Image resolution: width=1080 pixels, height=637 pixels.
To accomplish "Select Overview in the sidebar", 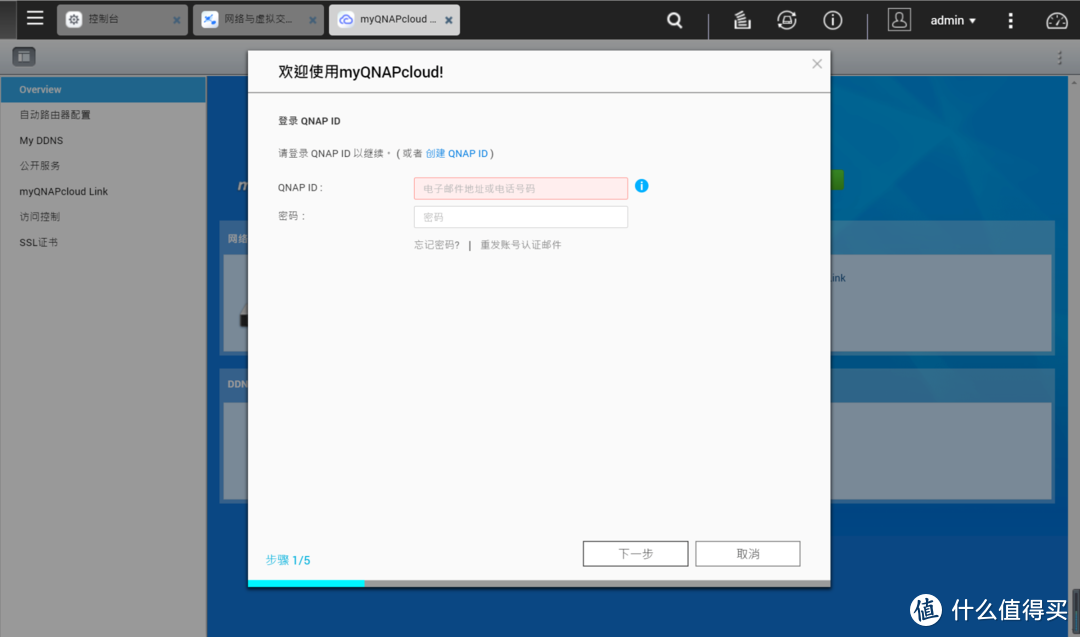I will [103, 90].
